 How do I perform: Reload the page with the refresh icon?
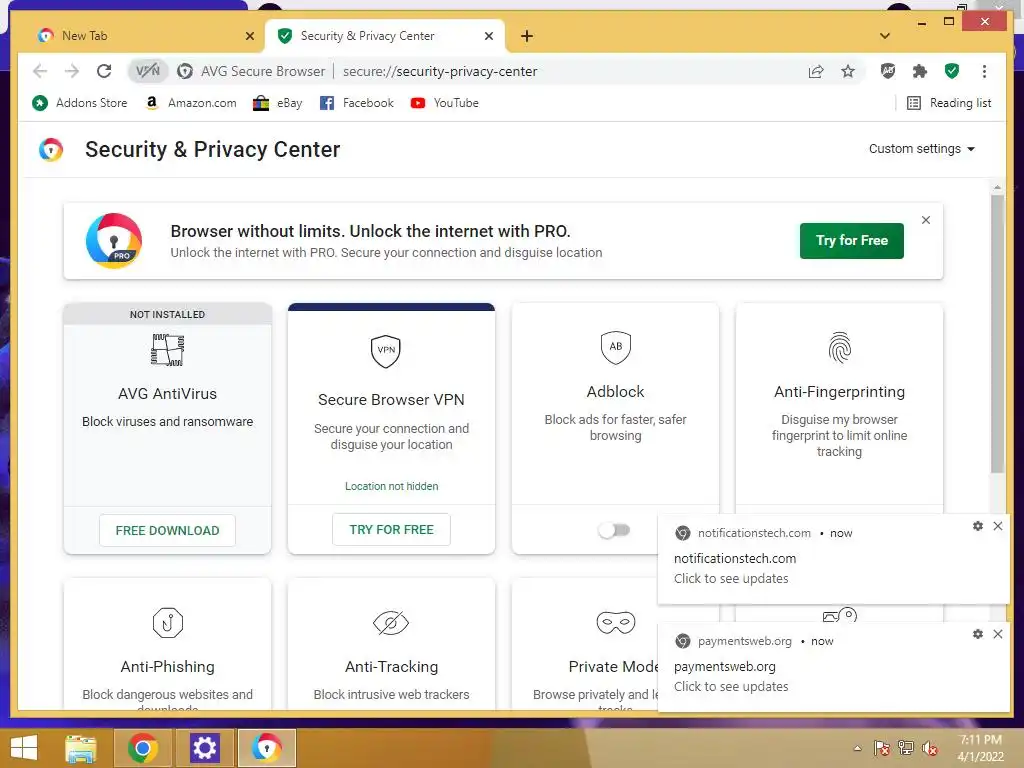click(x=104, y=71)
